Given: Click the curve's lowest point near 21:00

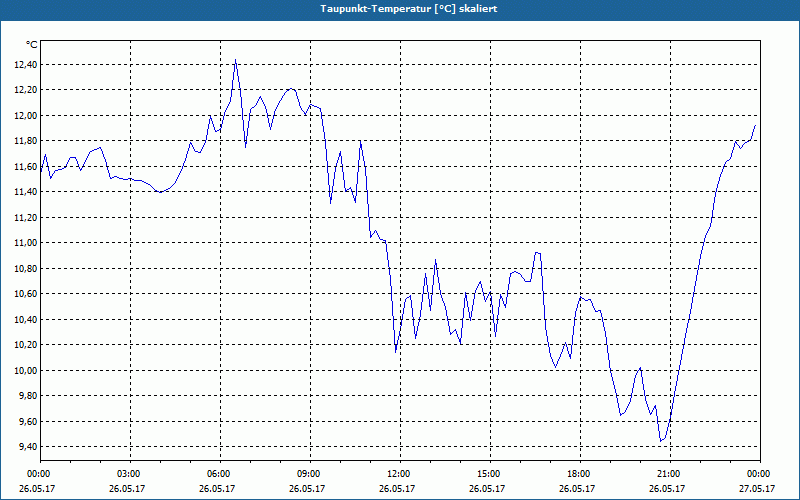Looking at the screenshot, I should coord(660,441).
